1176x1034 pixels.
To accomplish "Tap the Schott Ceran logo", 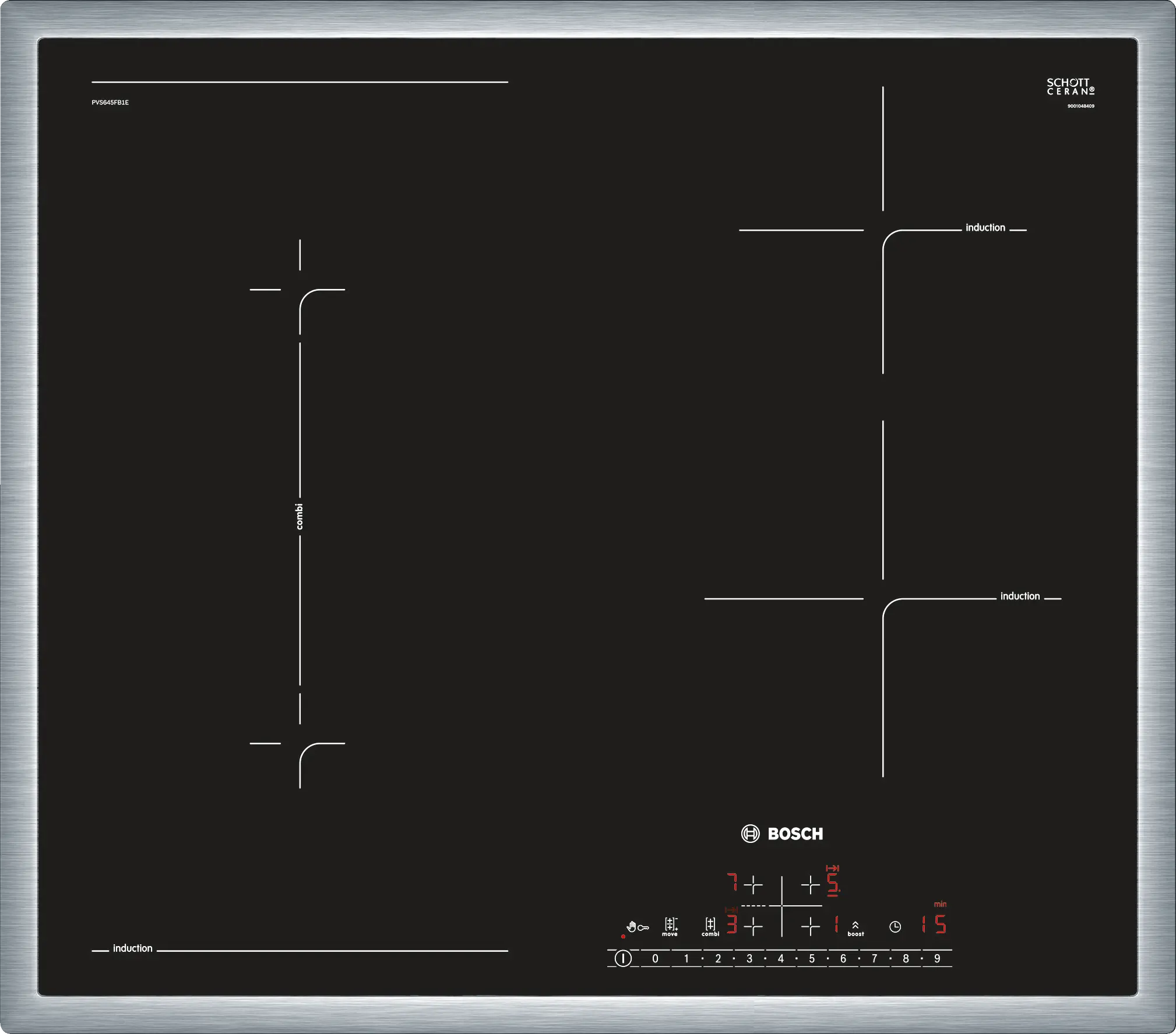I will [1071, 87].
